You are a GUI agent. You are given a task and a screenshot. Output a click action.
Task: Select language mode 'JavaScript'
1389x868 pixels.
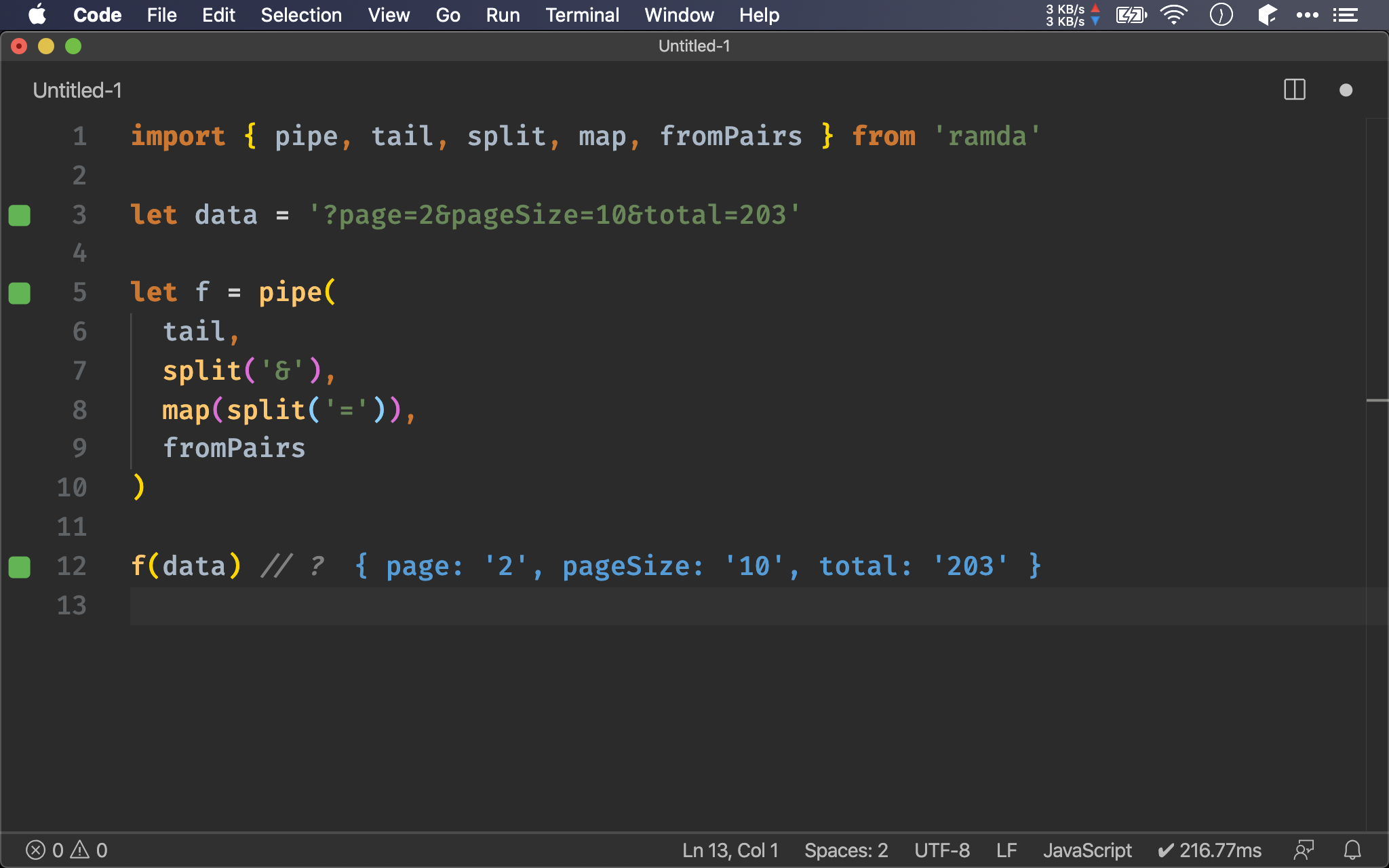click(x=1087, y=850)
